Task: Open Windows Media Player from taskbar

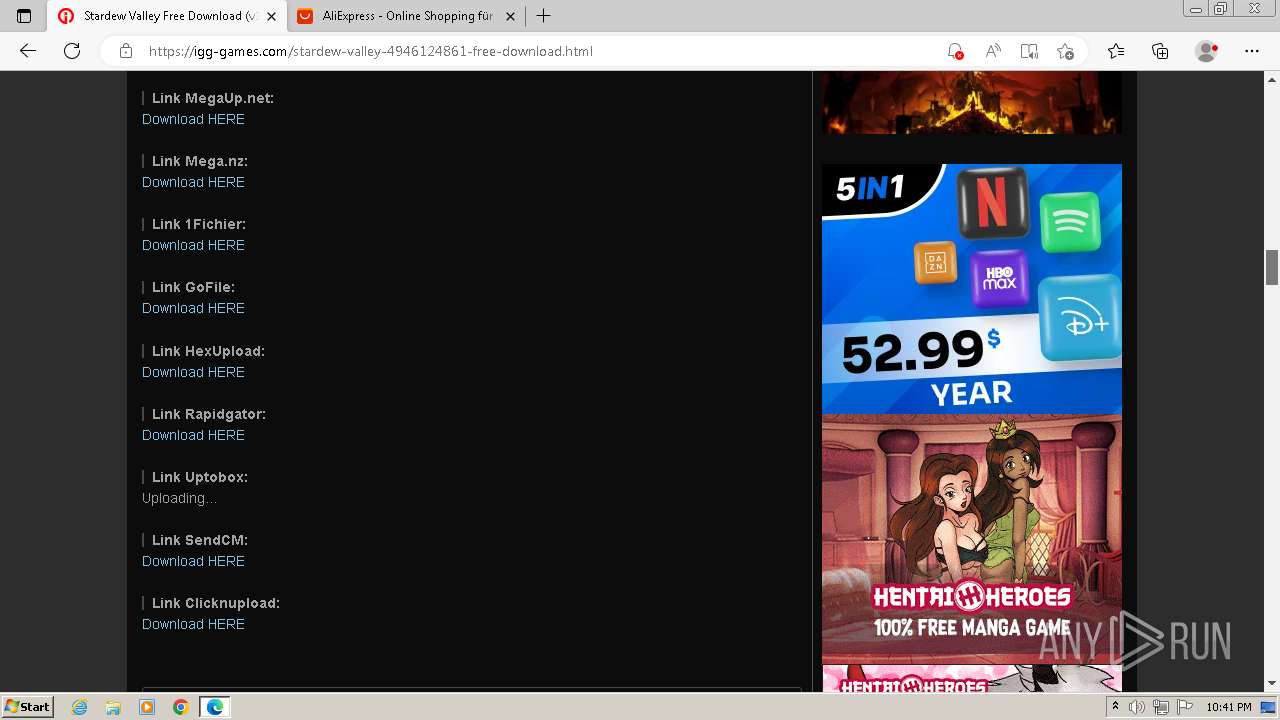Action: tap(147, 707)
